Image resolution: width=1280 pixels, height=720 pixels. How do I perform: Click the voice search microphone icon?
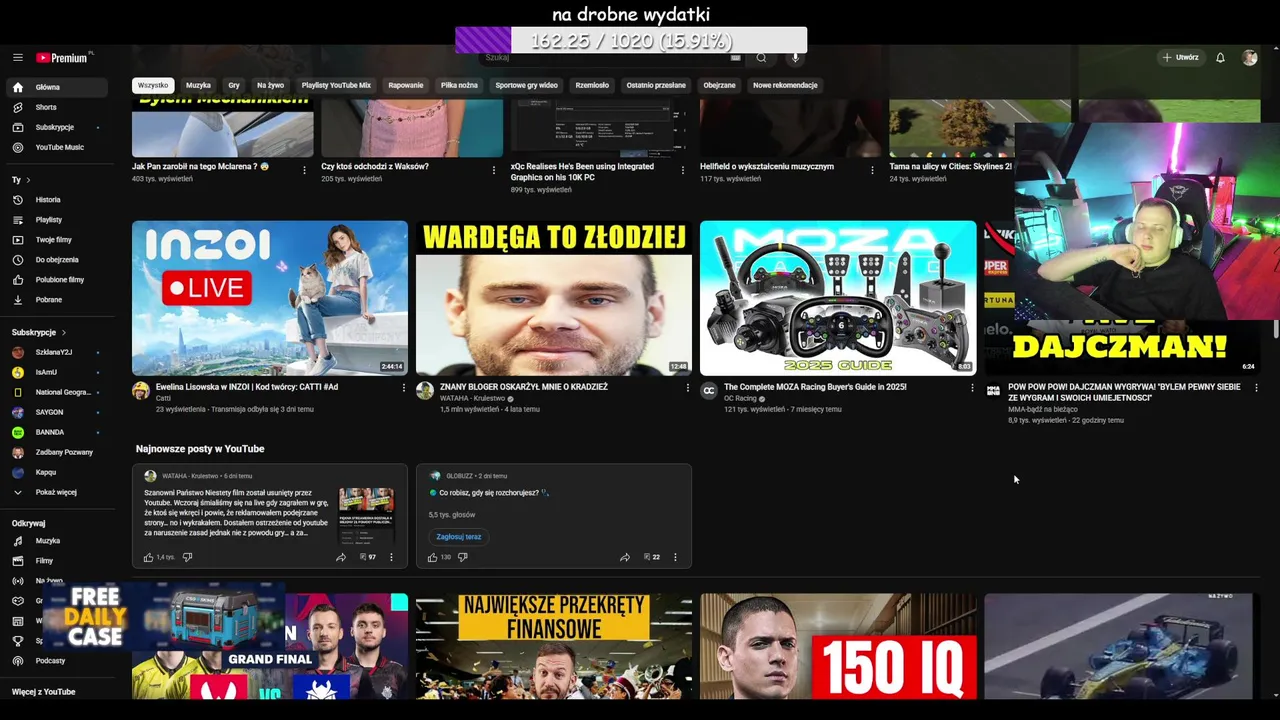point(796,58)
